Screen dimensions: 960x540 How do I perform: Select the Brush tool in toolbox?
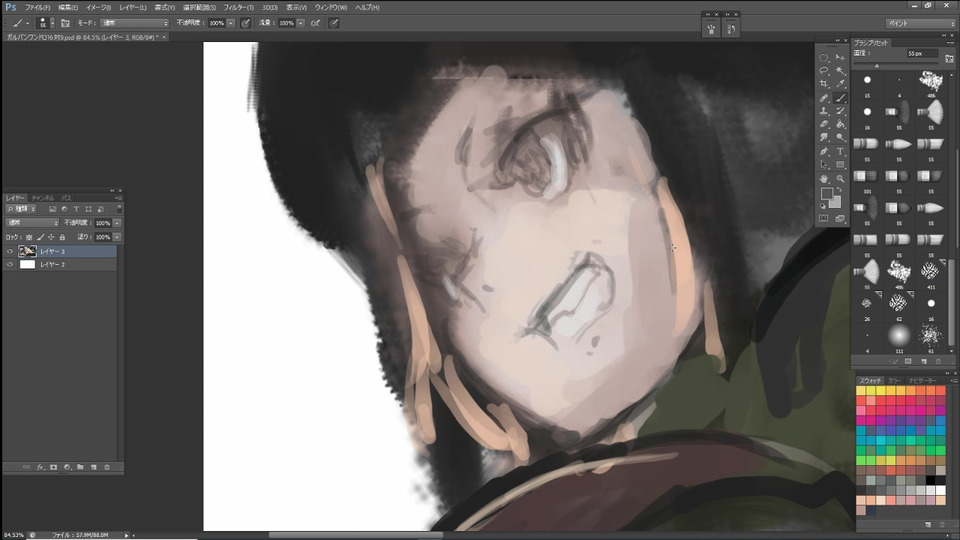(x=840, y=98)
